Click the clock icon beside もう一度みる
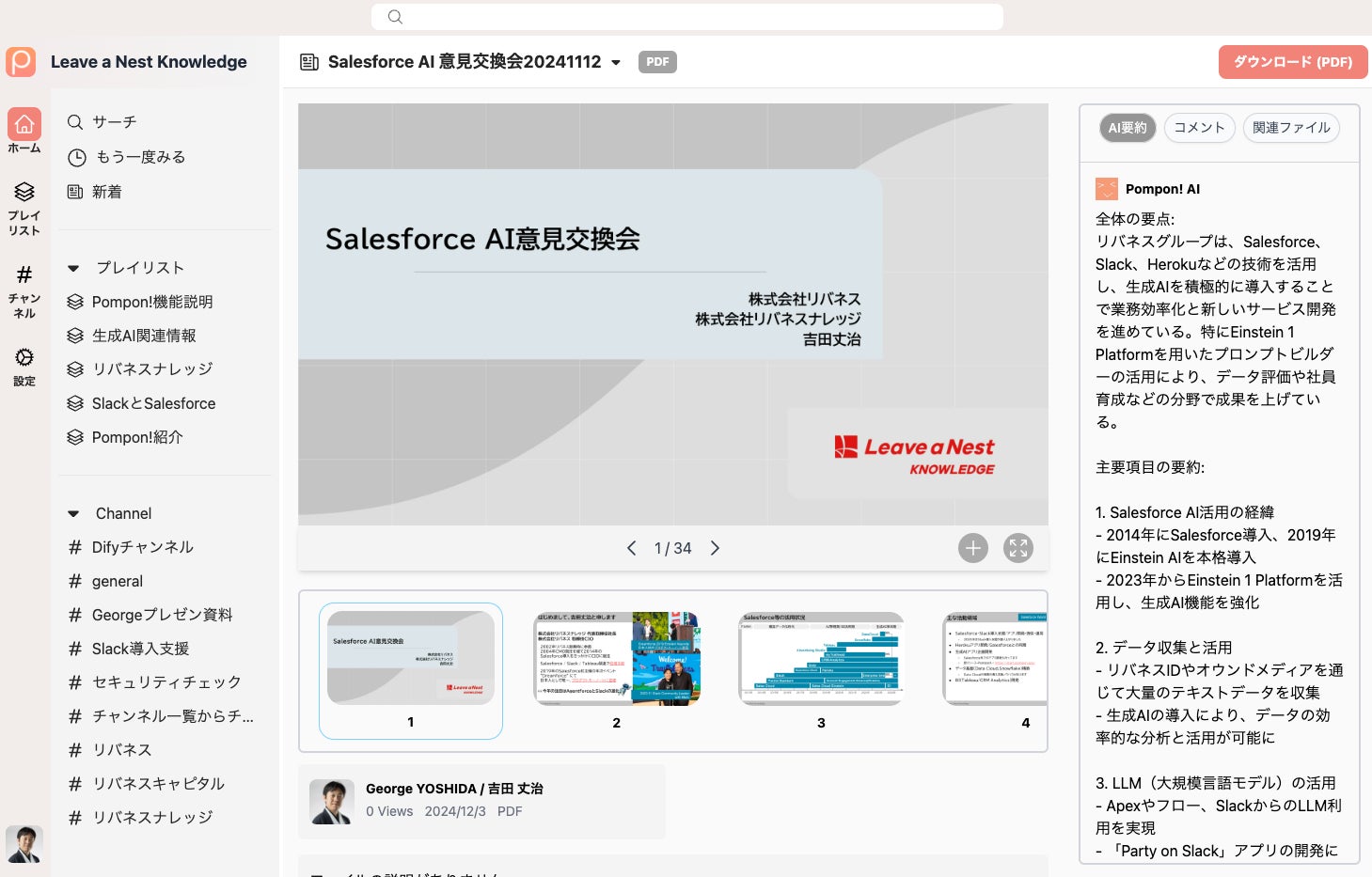This screenshot has width=1372, height=877. (77, 158)
